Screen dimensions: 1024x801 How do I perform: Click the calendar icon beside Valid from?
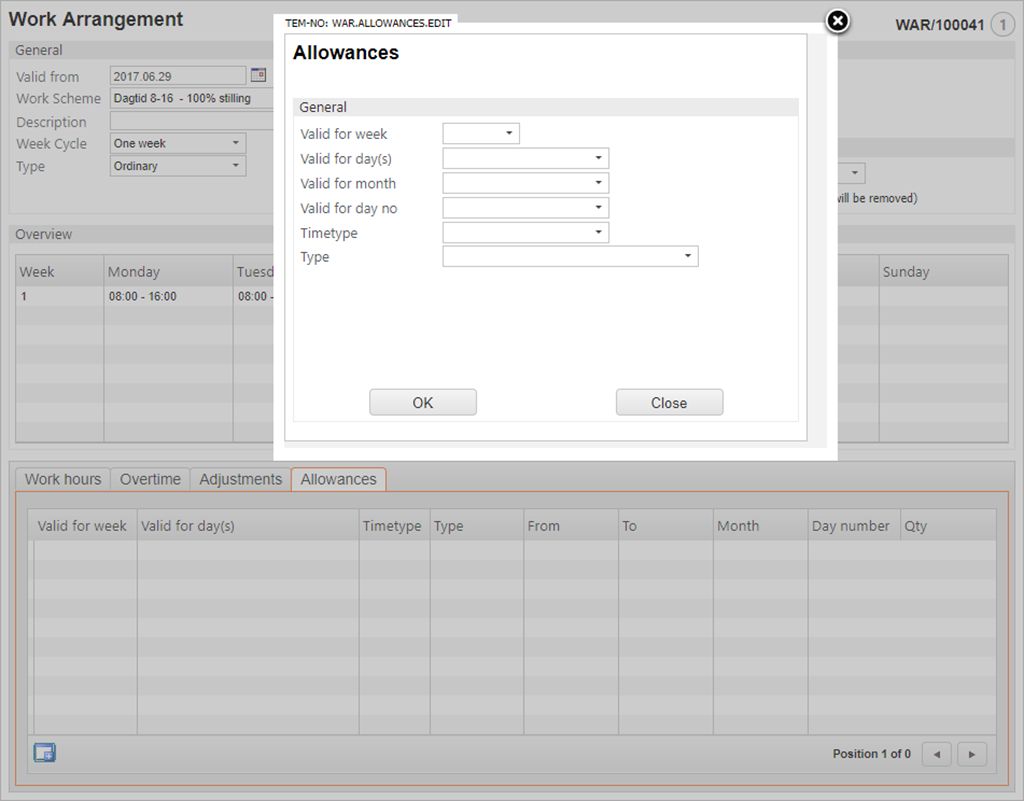258,75
